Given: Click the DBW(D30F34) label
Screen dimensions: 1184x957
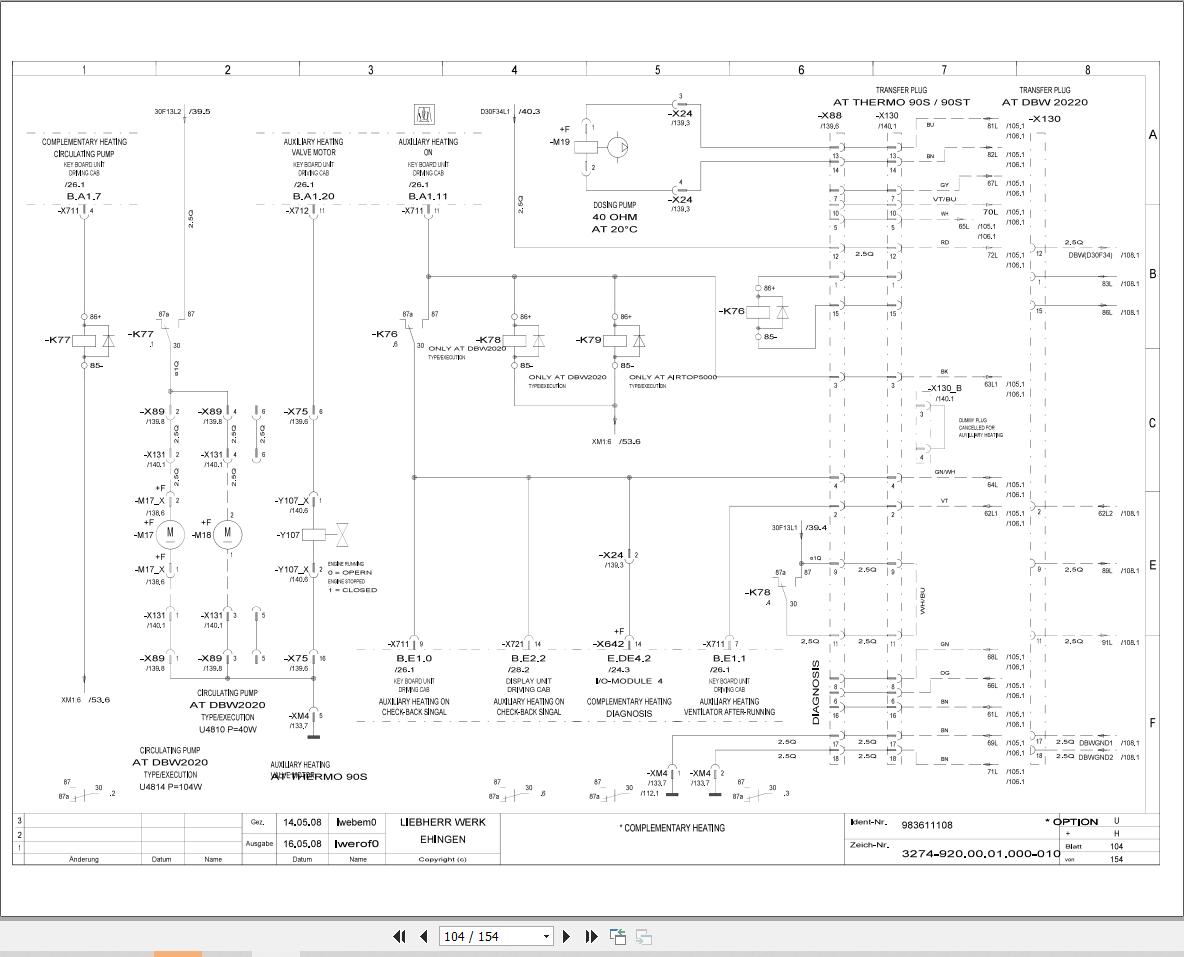Looking at the screenshot, I should pyautogui.click(x=1090, y=255).
